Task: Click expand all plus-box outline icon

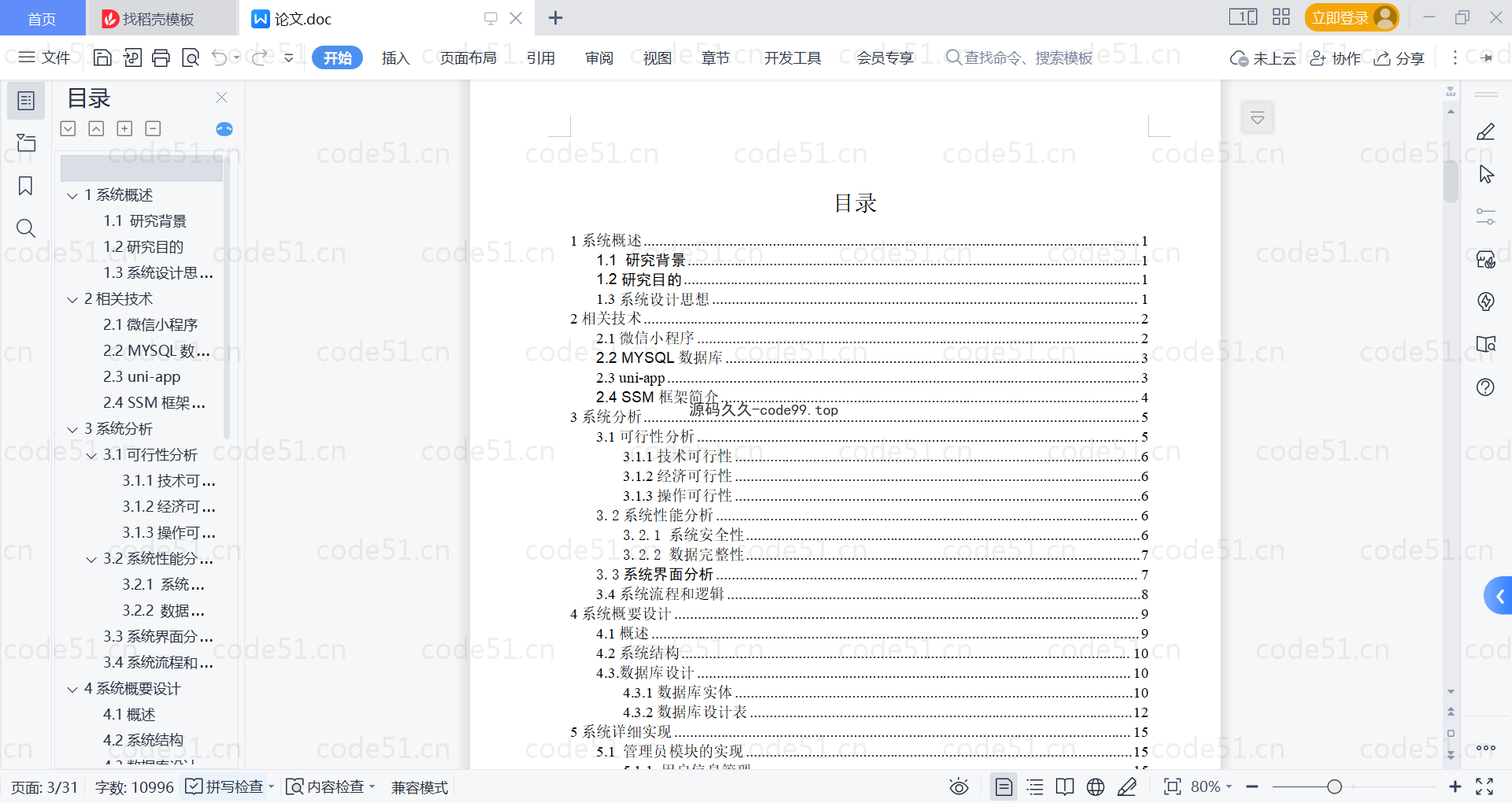Action: tap(124, 128)
